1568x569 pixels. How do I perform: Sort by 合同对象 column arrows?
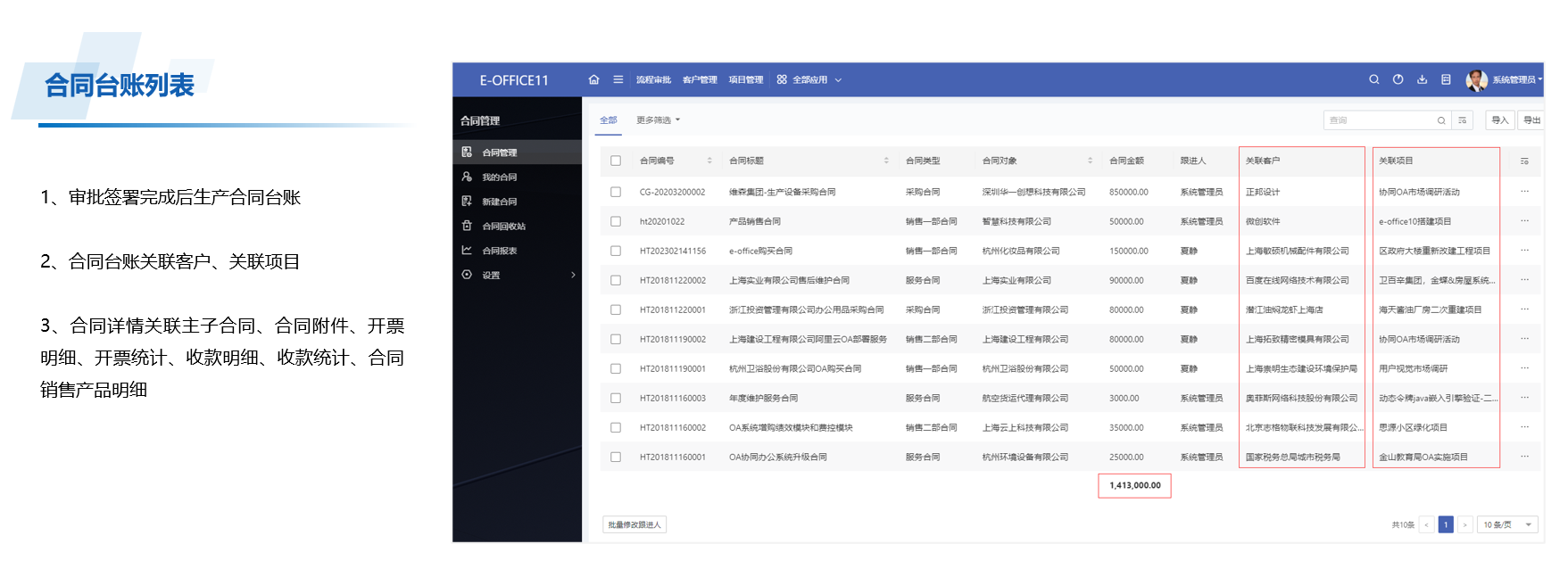tap(1090, 161)
